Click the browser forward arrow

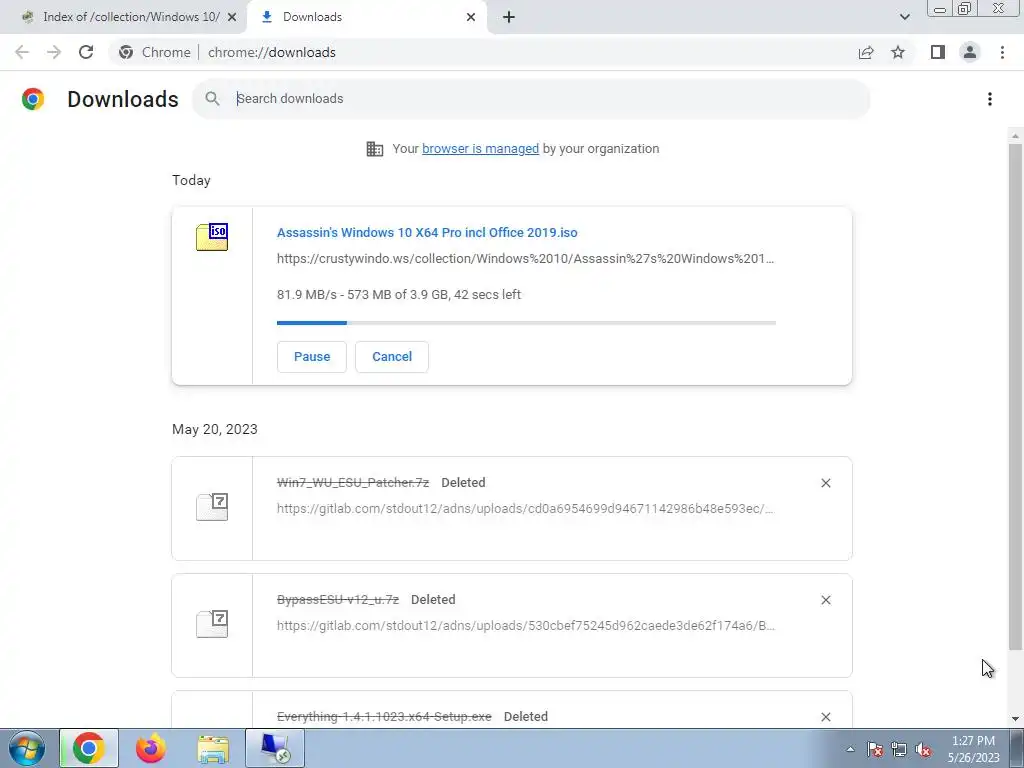click(x=54, y=52)
